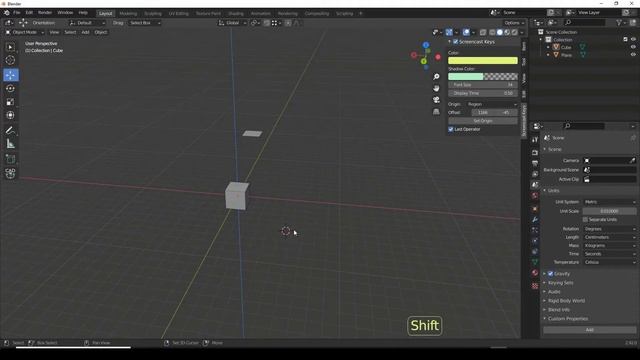Hide the Cube object in outliner

633,47
